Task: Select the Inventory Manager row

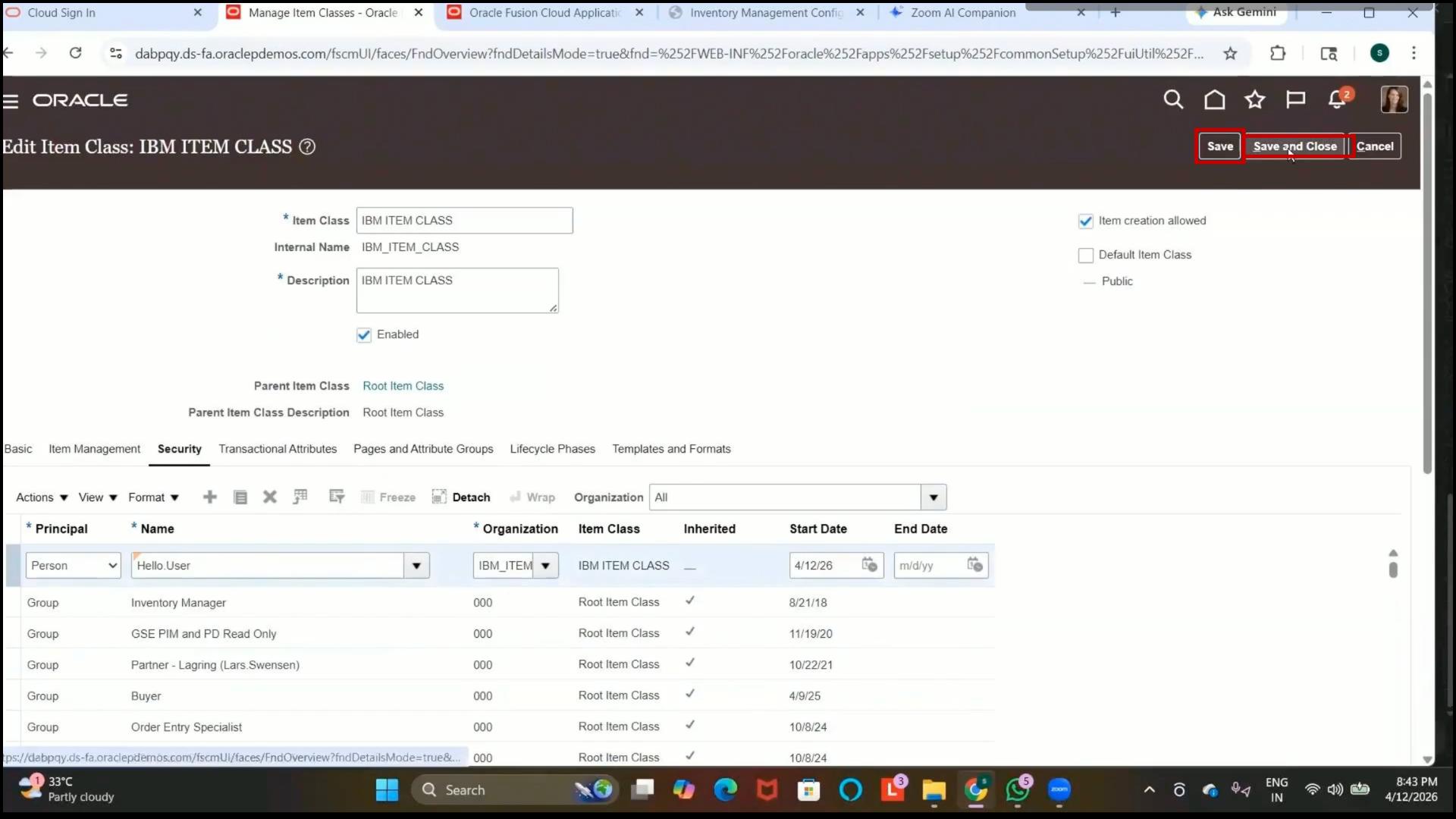Action: click(x=500, y=603)
